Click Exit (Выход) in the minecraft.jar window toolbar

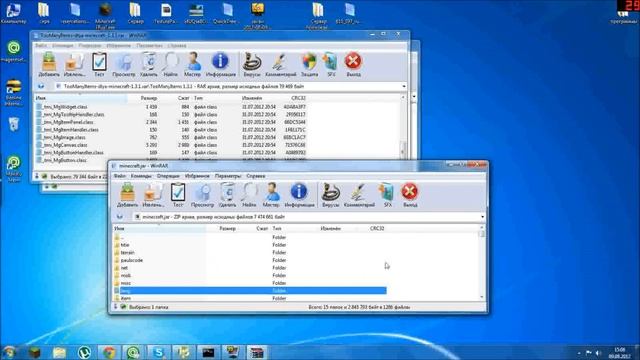click(410, 195)
